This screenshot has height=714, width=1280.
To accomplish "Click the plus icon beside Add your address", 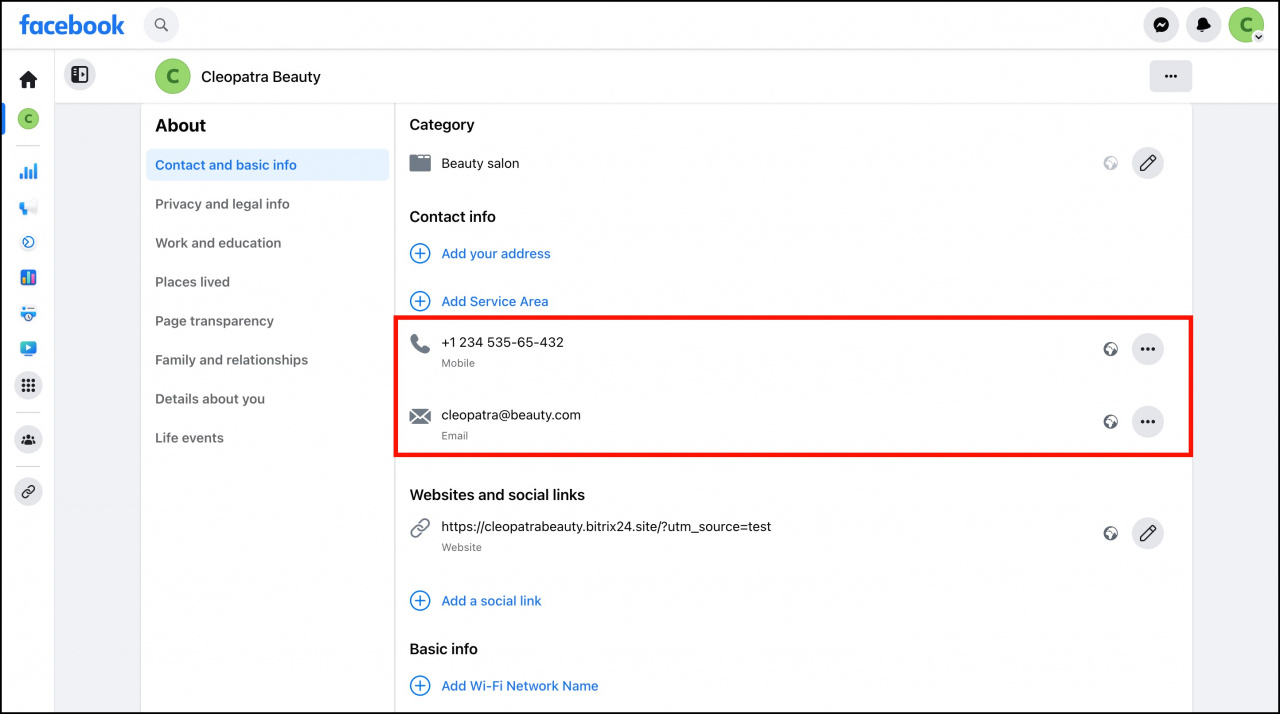I will (420, 253).
